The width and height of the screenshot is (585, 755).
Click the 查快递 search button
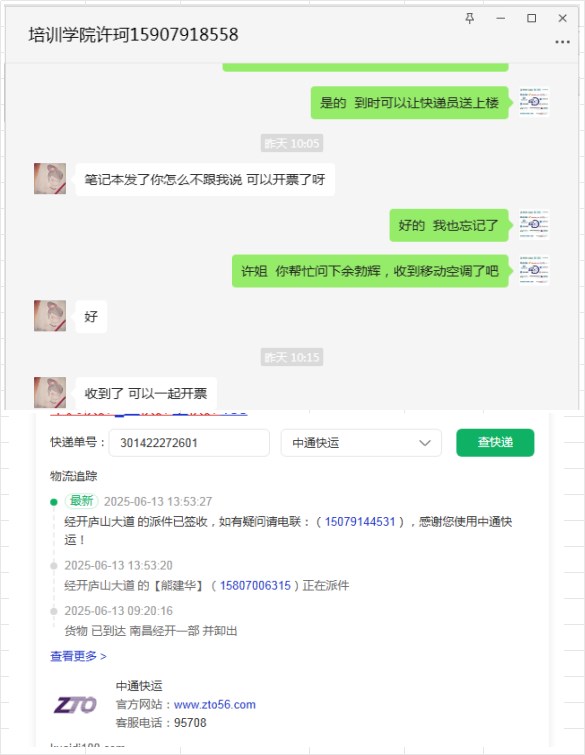coord(495,443)
